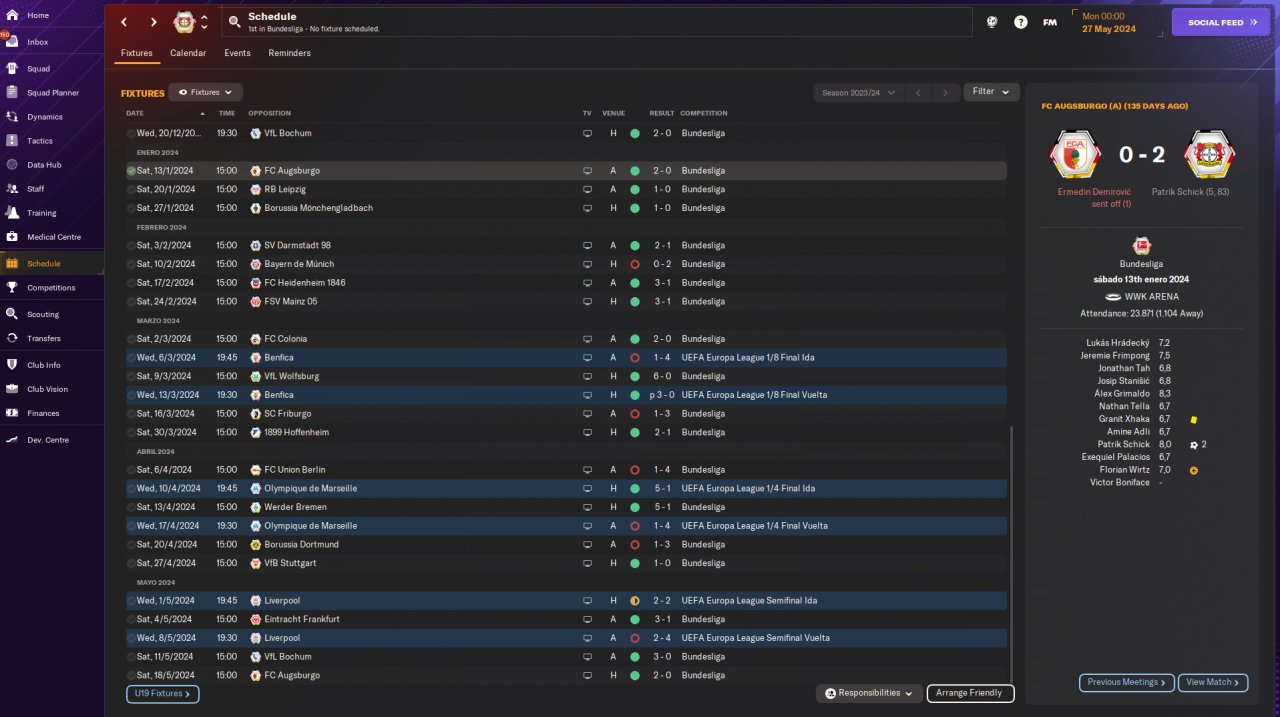Open the Scouting sidebar icon

pyautogui.click(x=12, y=314)
